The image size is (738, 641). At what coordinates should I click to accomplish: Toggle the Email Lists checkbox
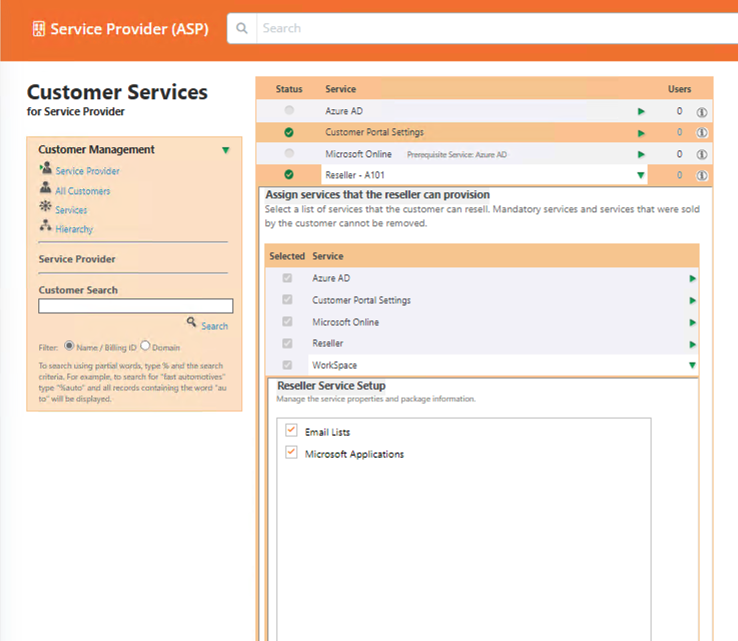[291, 430]
